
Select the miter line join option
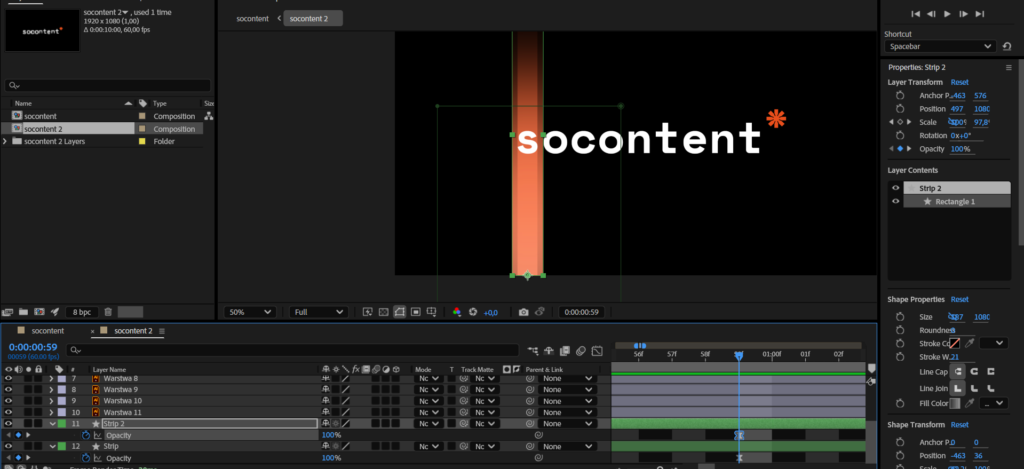coord(958,388)
